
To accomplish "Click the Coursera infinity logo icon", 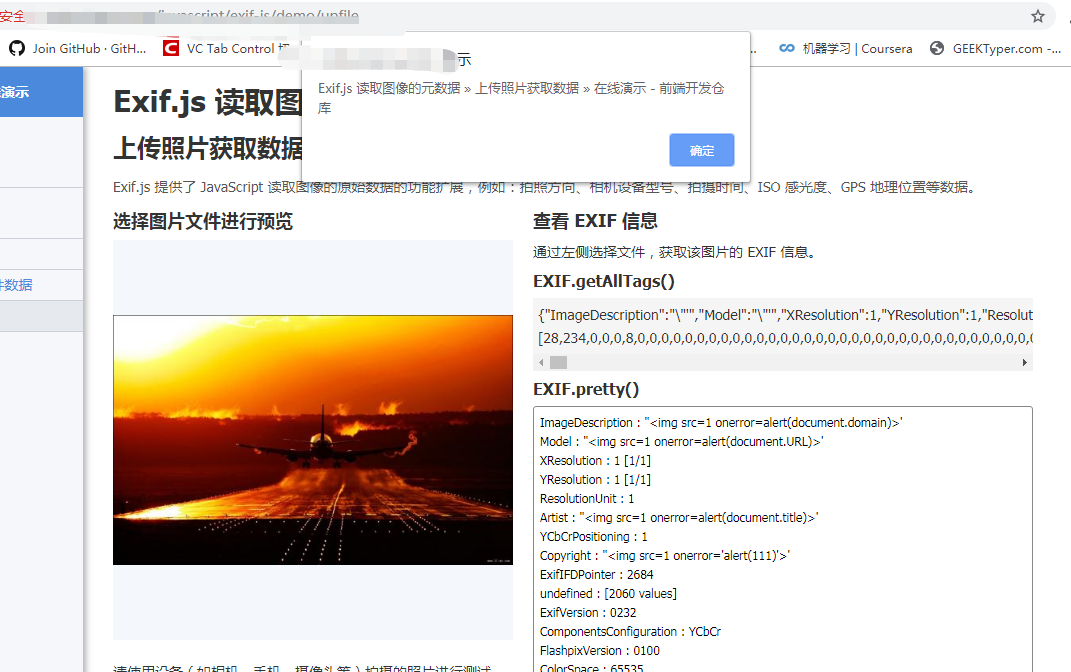I will [787, 48].
